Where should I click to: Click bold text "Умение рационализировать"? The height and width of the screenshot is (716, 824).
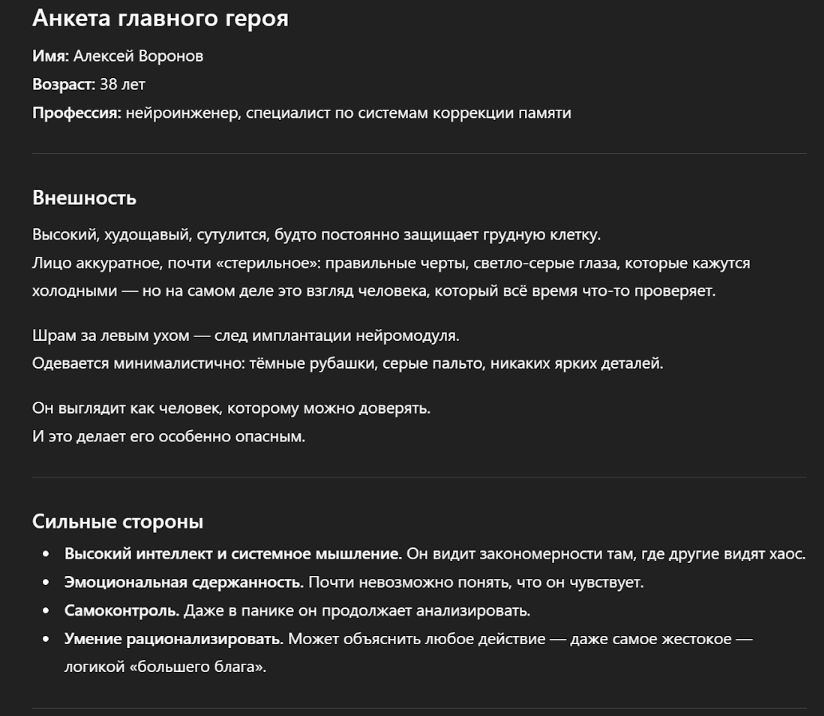pyautogui.click(x=172, y=638)
